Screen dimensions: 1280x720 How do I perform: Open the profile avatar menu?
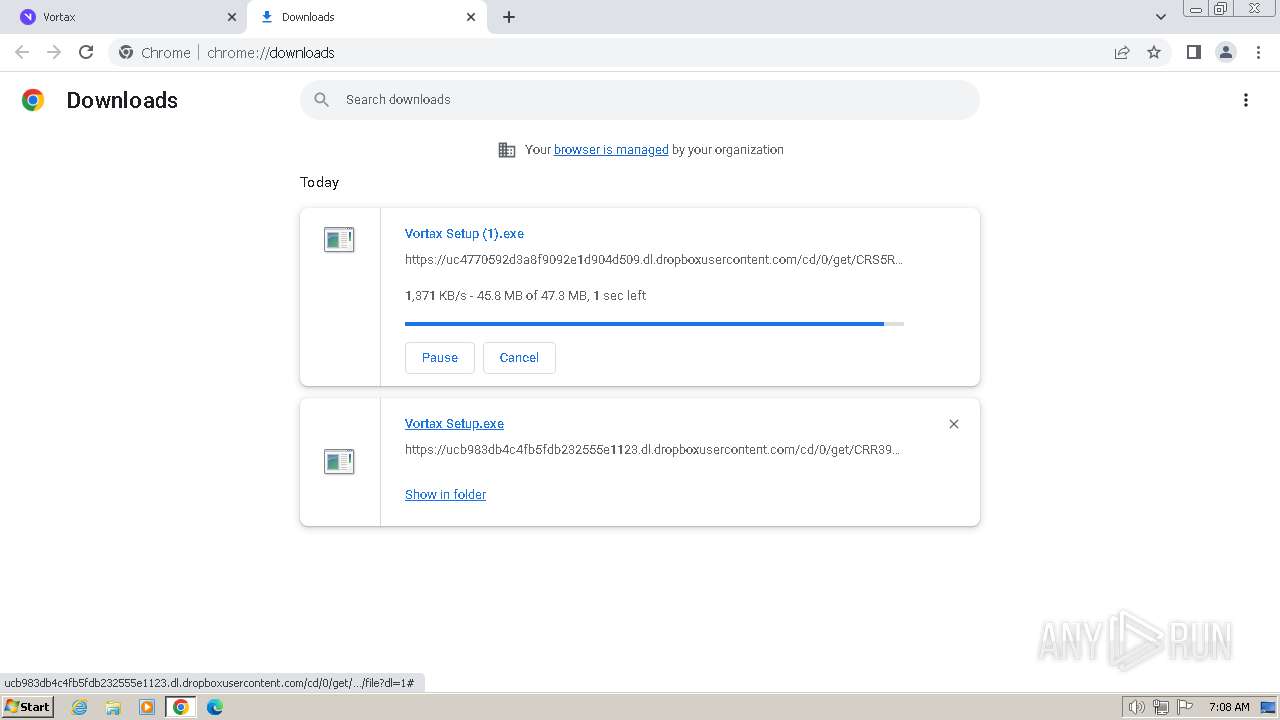1226,52
